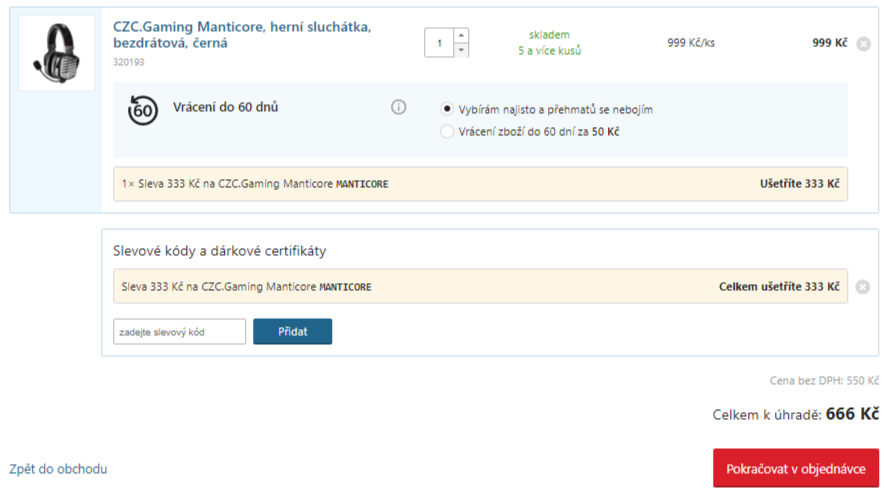Click the "skladem 5 a více kusů" availability text
This screenshot has height=494, width=885.
549,43
